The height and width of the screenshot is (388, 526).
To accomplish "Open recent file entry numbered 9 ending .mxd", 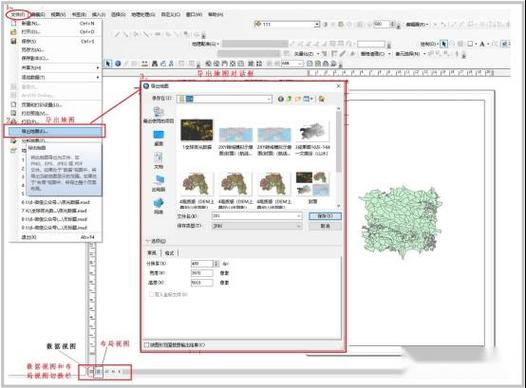I will [x=54, y=228].
